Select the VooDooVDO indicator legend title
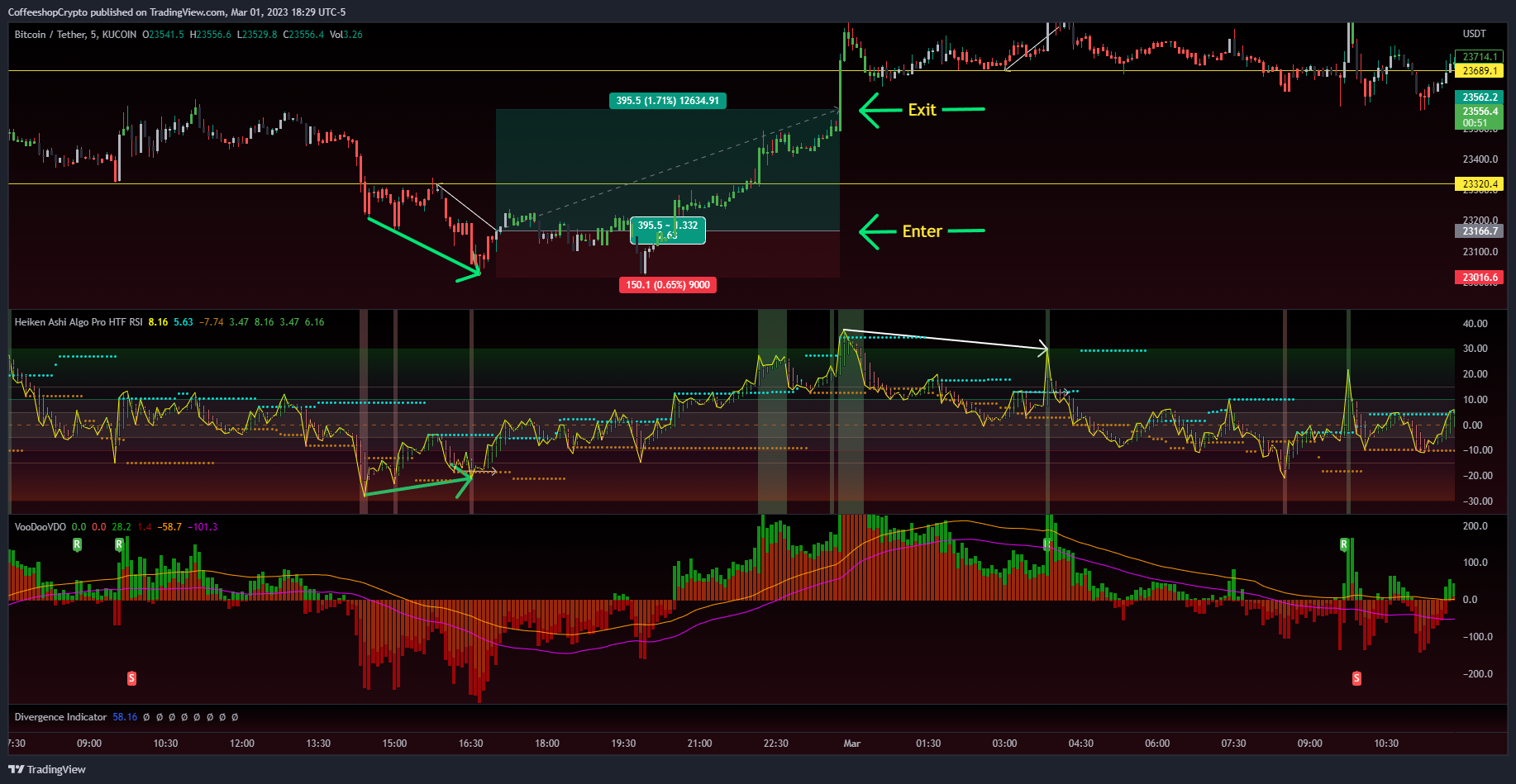The width and height of the screenshot is (1516, 784). pyautogui.click(x=40, y=527)
